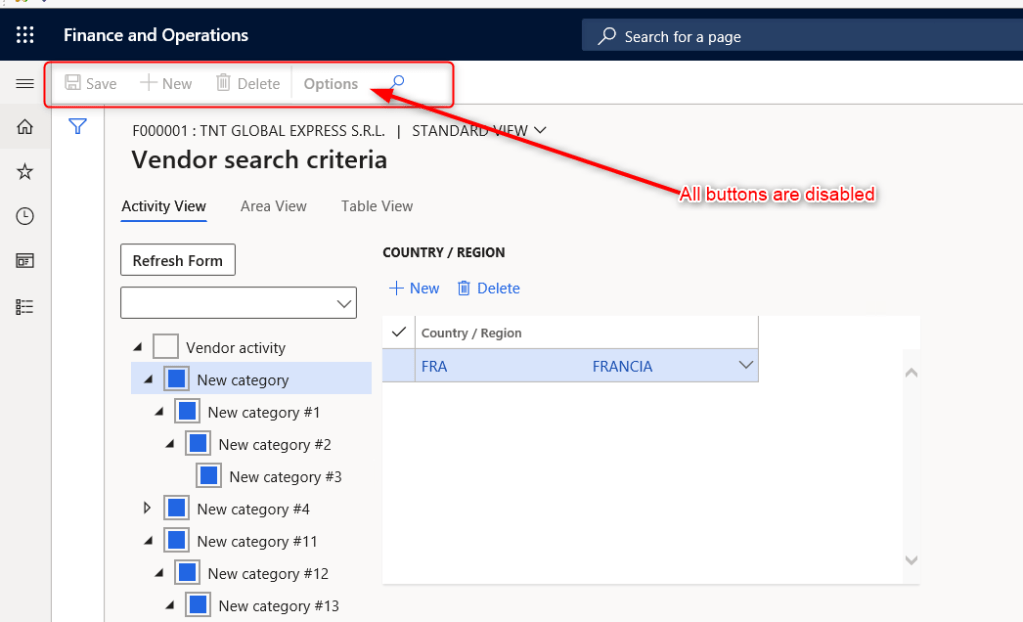This screenshot has height=622, width=1023.
Task: Open Favorites star icon in sidebar
Action: click(25, 172)
